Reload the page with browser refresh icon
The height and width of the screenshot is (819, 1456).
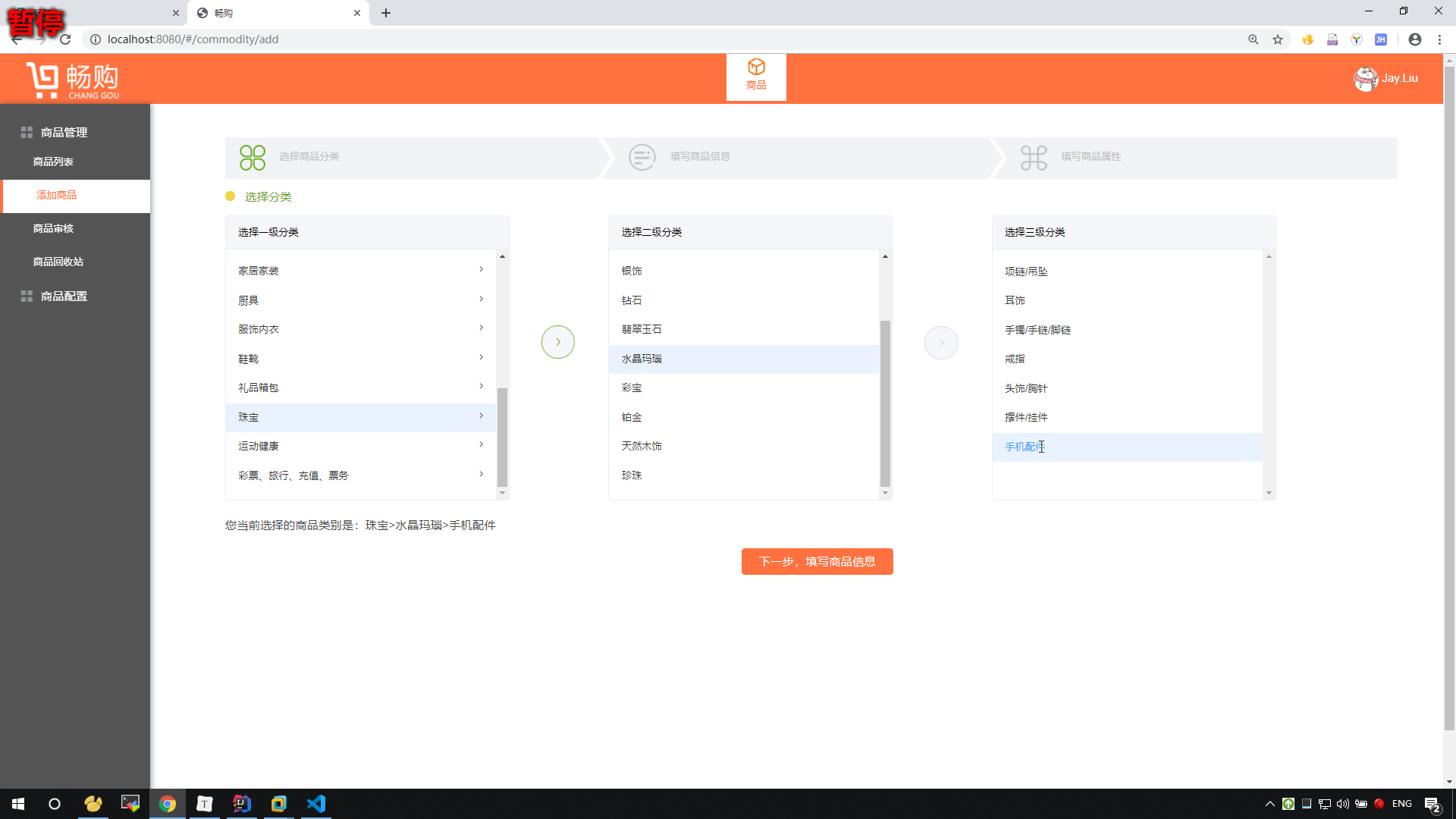65,39
